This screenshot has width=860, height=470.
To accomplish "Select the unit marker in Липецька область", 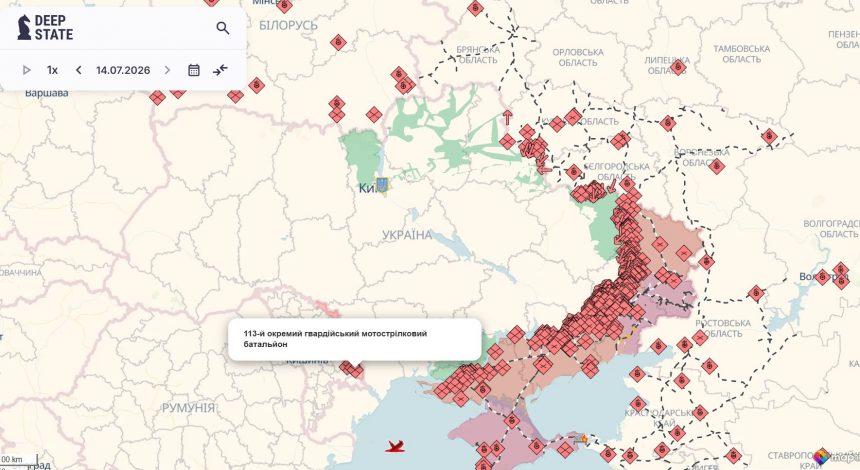I will [678, 67].
